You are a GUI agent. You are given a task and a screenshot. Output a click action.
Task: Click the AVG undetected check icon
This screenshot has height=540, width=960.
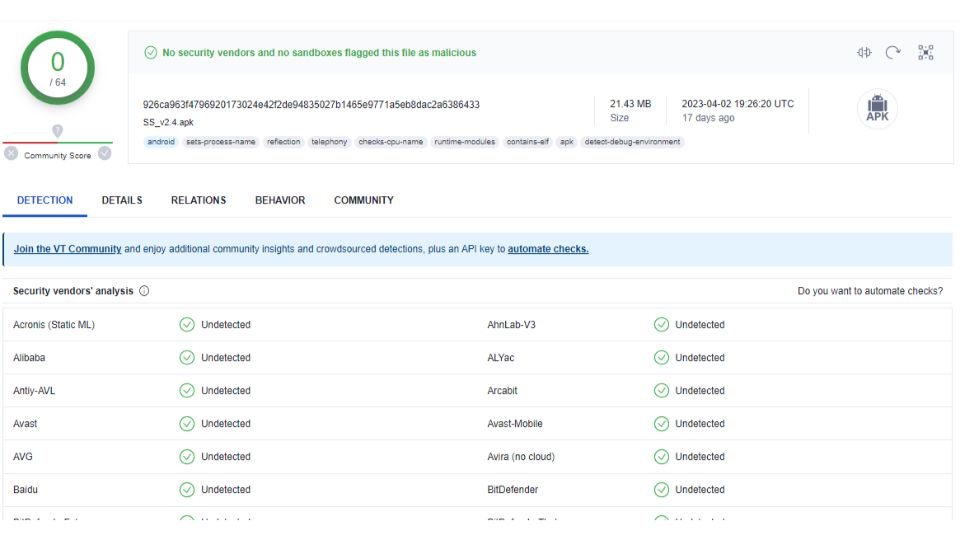coord(187,457)
